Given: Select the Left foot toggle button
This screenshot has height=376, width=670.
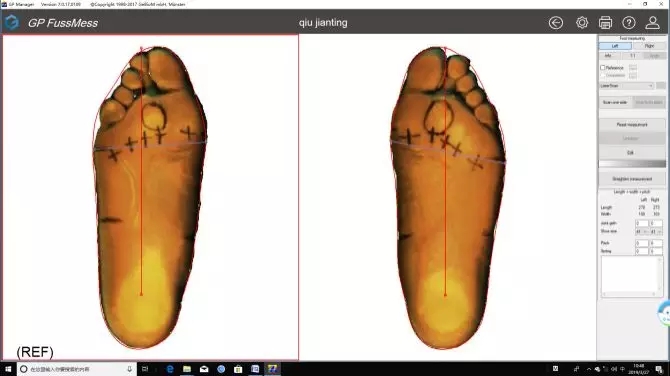Looking at the screenshot, I should point(615,46).
